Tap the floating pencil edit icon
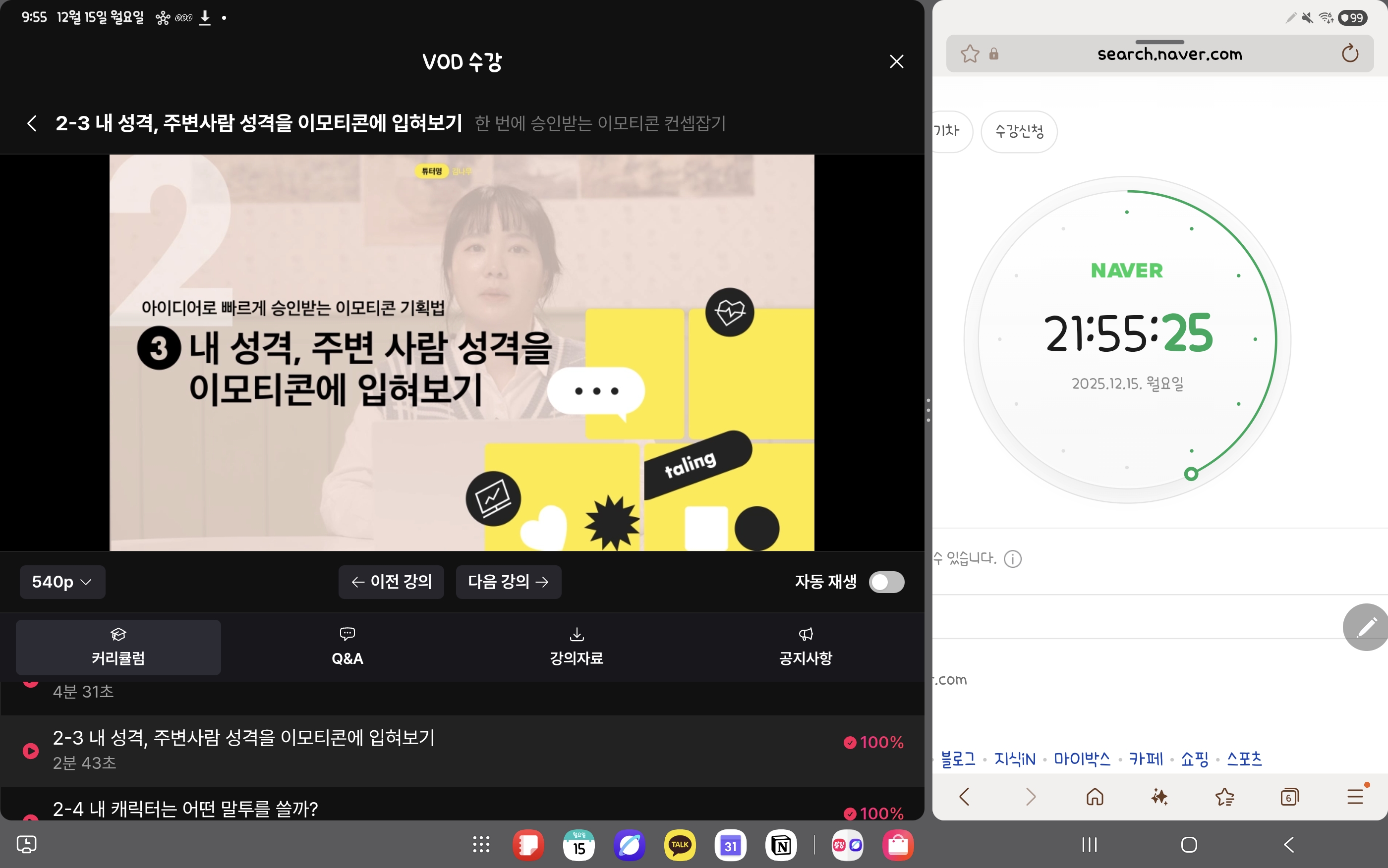1388x868 pixels. pos(1367,627)
